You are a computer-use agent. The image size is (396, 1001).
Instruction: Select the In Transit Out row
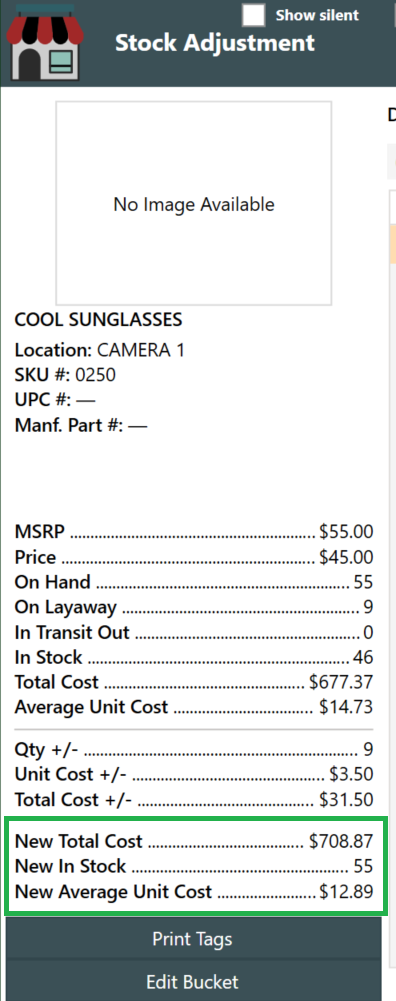[194, 633]
